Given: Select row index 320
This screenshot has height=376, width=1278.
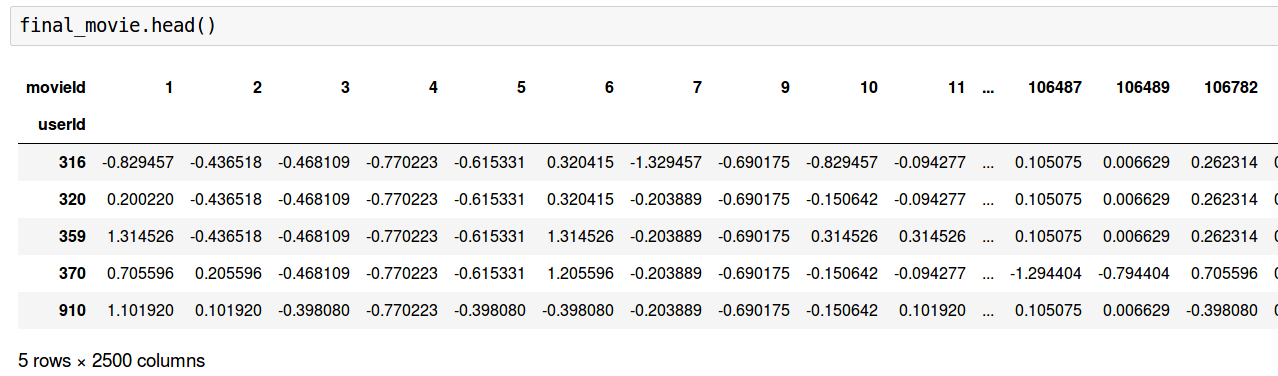Looking at the screenshot, I should point(72,199).
